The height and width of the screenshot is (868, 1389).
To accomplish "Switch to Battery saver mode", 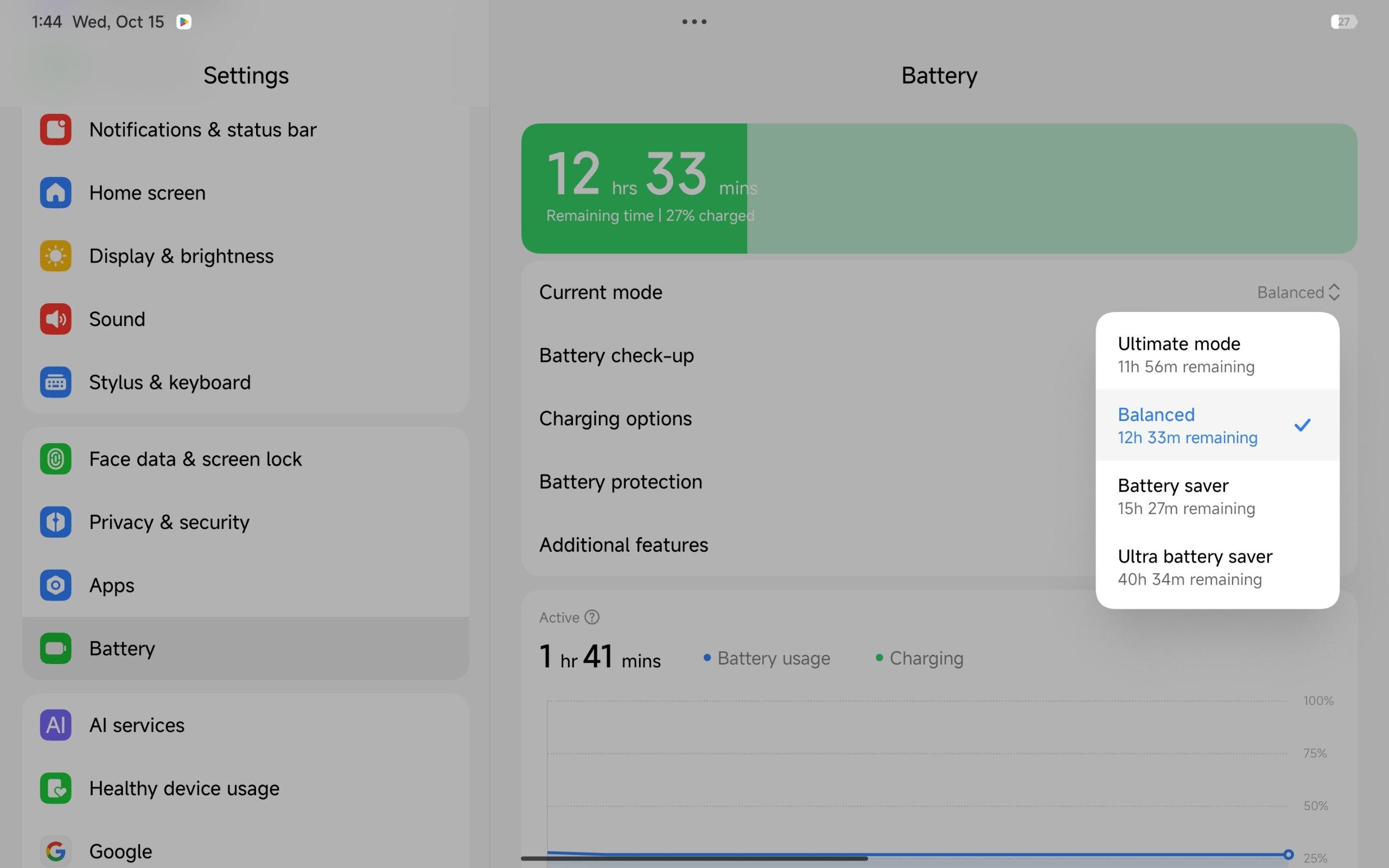I will [1217, 496].
